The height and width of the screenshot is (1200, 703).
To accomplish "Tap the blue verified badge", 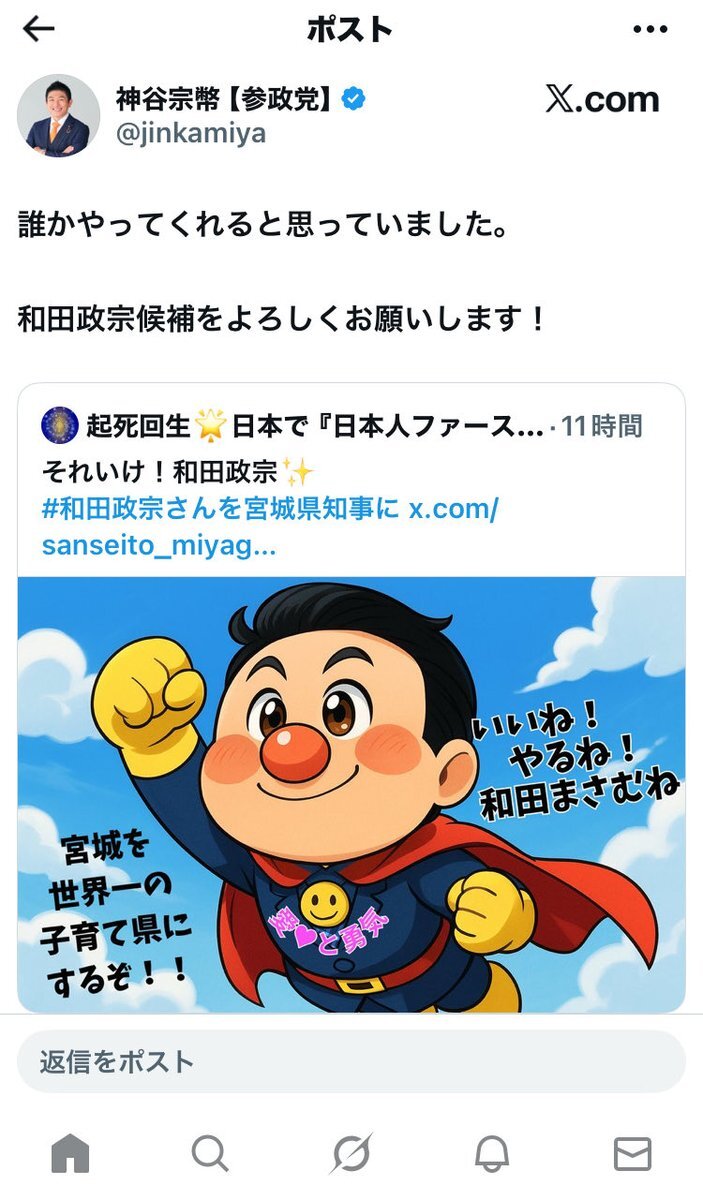I will click(354, 97).
